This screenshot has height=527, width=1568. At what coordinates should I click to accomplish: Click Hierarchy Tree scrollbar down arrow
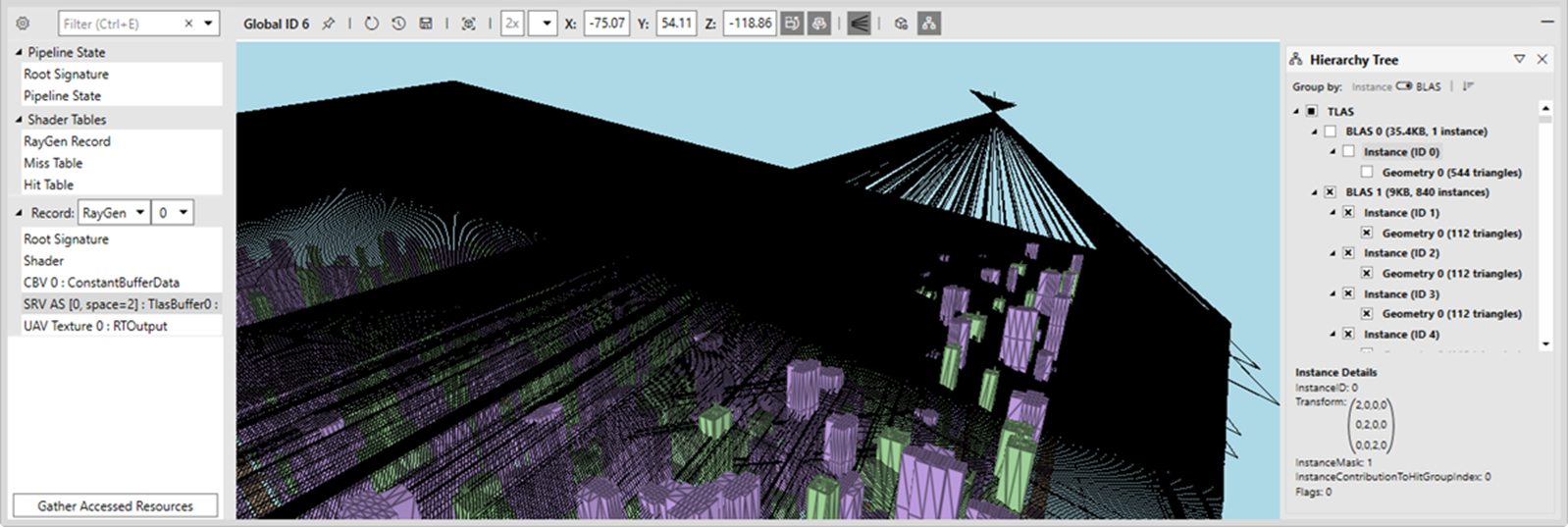pos(1545,344)
